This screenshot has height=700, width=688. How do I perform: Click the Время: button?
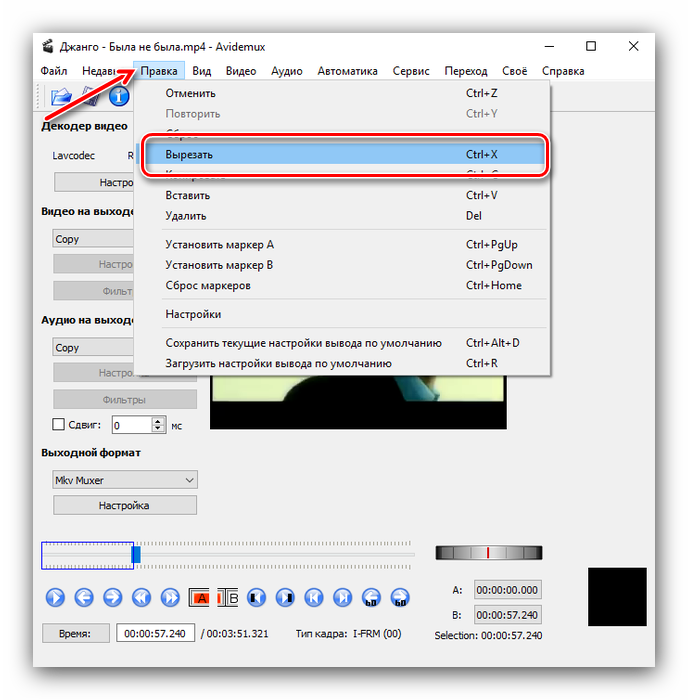point(75,633)
